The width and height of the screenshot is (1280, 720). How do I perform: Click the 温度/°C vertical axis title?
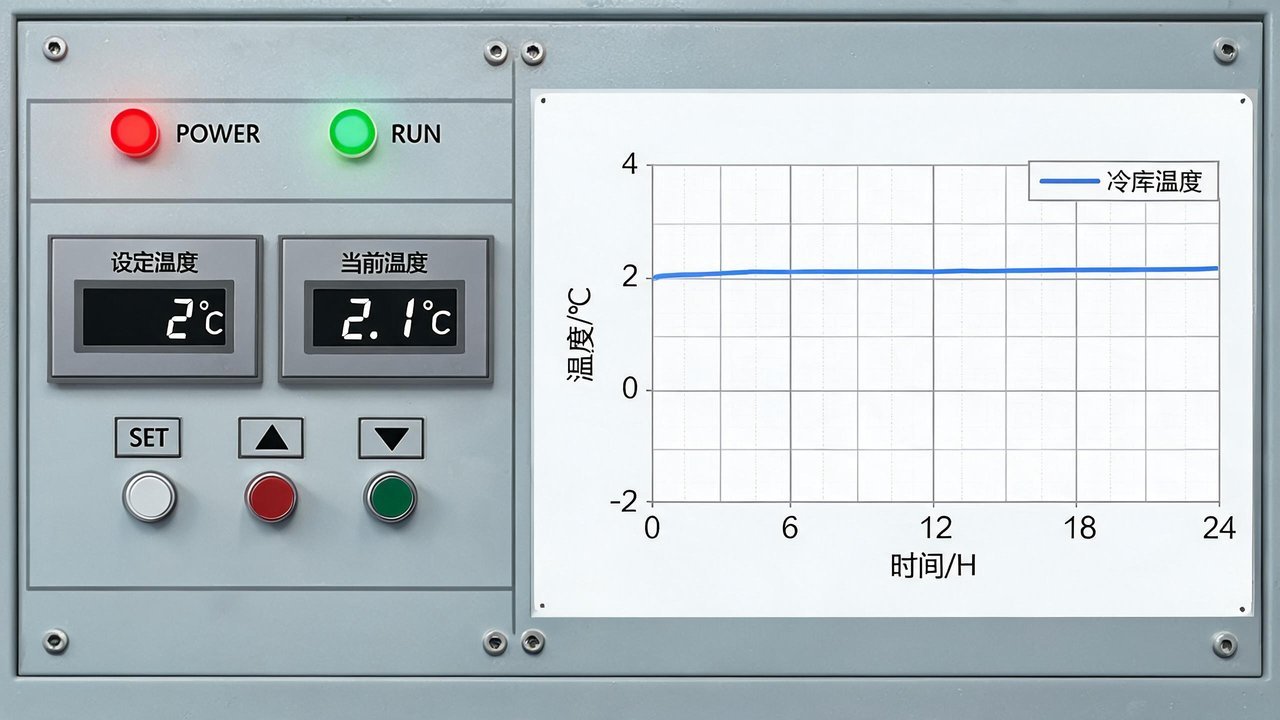coord(580,334)
